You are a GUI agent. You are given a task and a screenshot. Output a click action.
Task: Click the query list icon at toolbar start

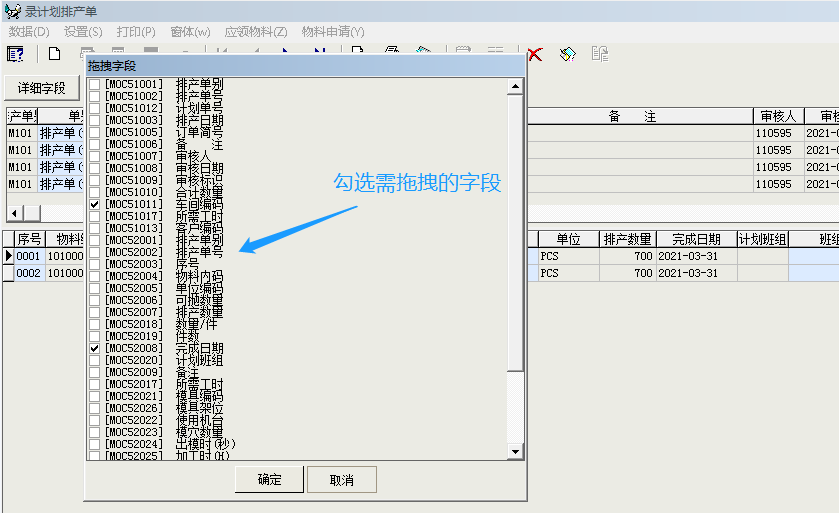pyautogui.click(x=15, y=54)
